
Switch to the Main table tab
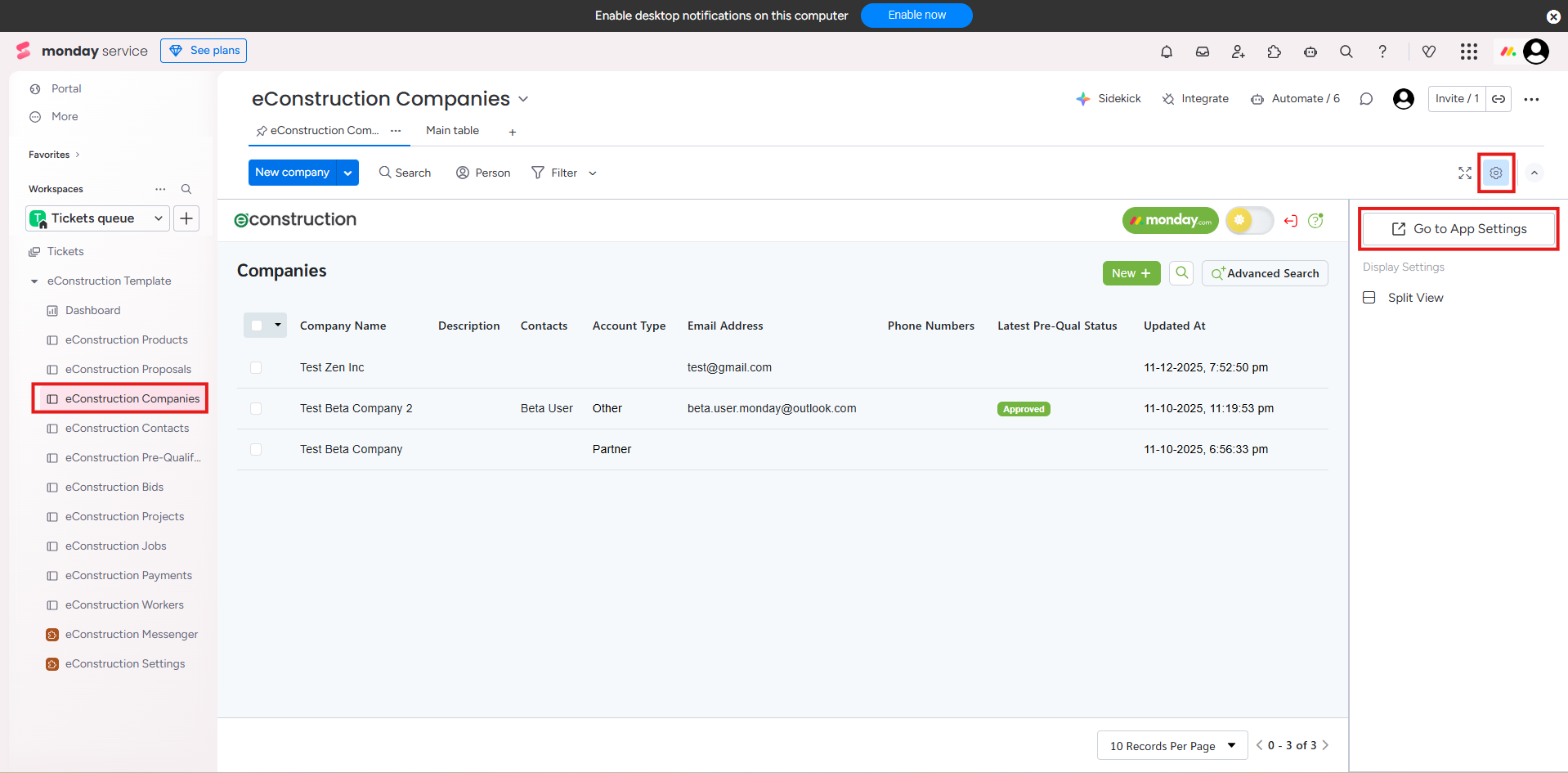point(452,131)
